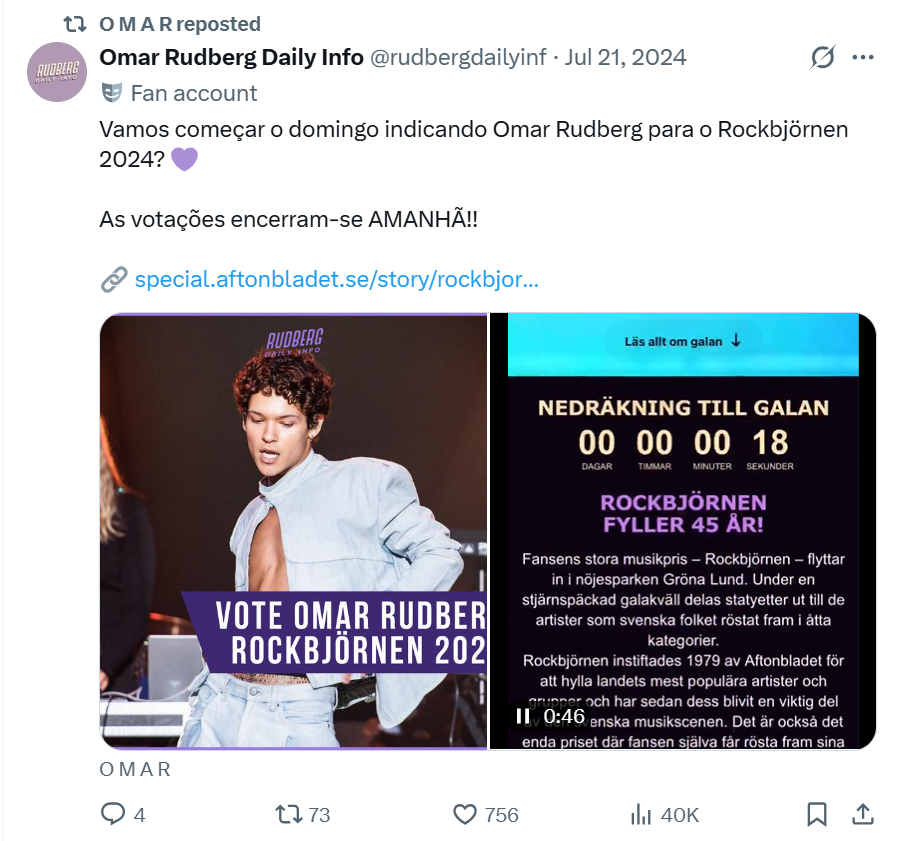Open the special.aftonbladet.se story link
Viewport: 901px width, 841px height.
pos(336,279)
